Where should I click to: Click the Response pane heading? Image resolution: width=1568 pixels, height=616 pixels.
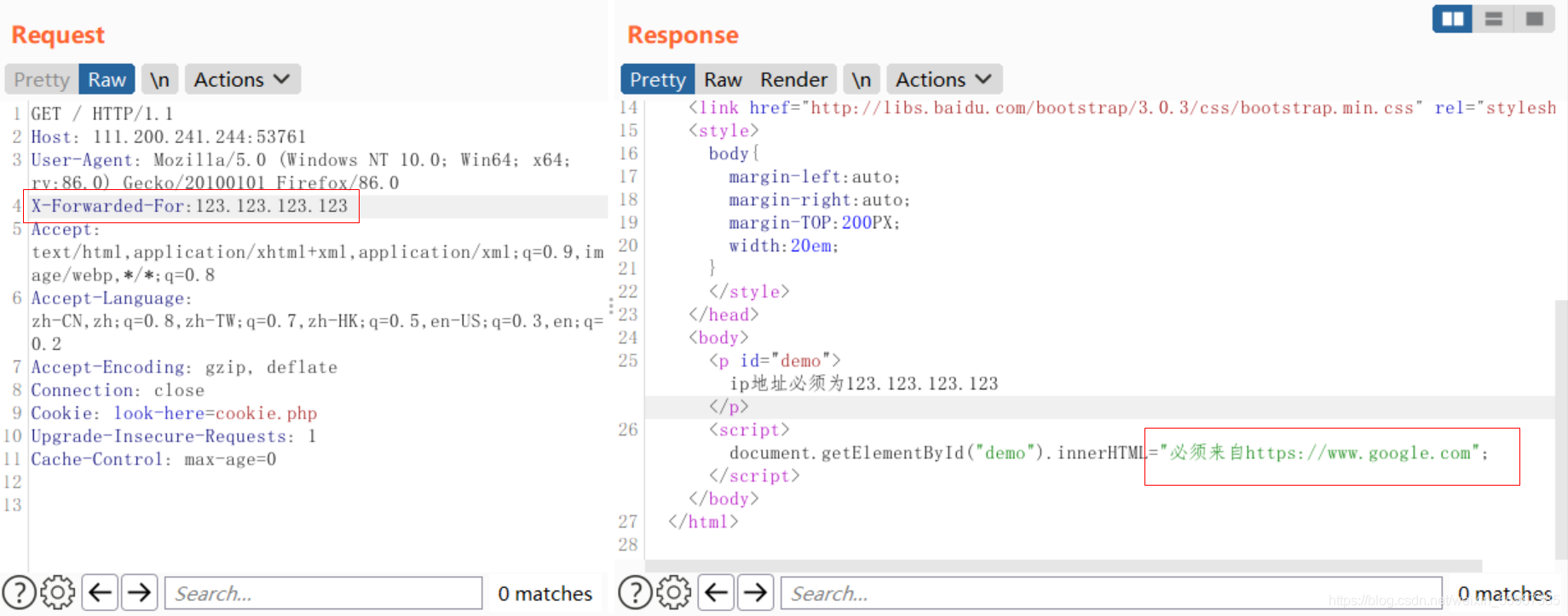pyautogui.click(x=683, y=35)
